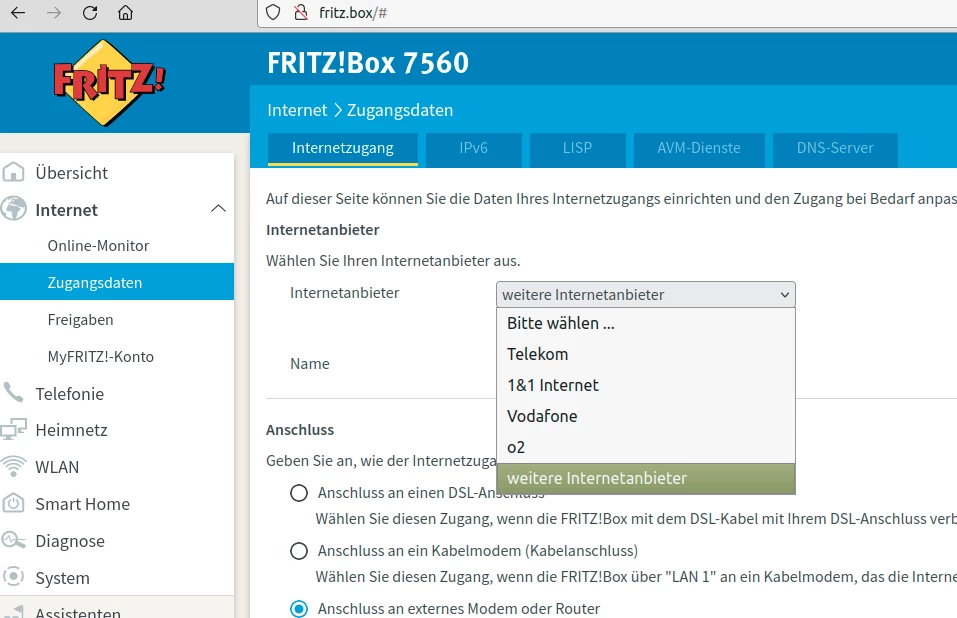The width and height of the screenshot is (957, 618).
Task: Inspect the insecure connection lock icon
Action: coord(300,13)
